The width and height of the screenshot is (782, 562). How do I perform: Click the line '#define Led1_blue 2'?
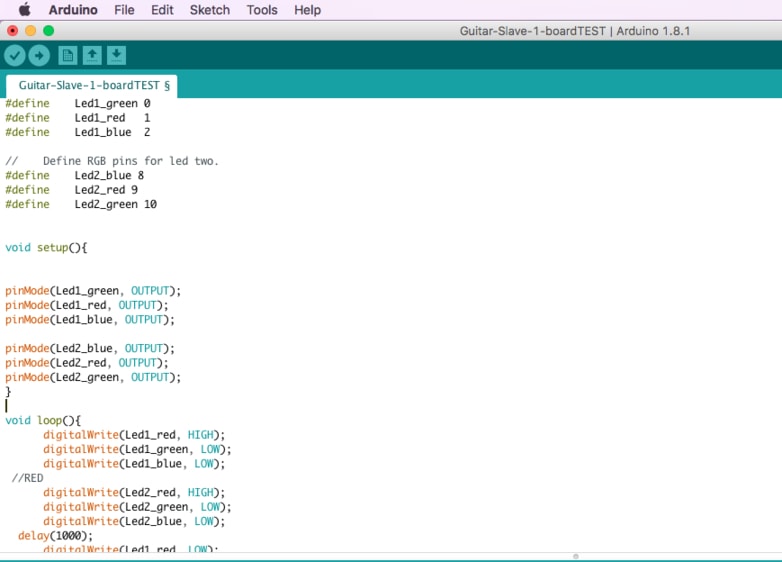(78, 132)
